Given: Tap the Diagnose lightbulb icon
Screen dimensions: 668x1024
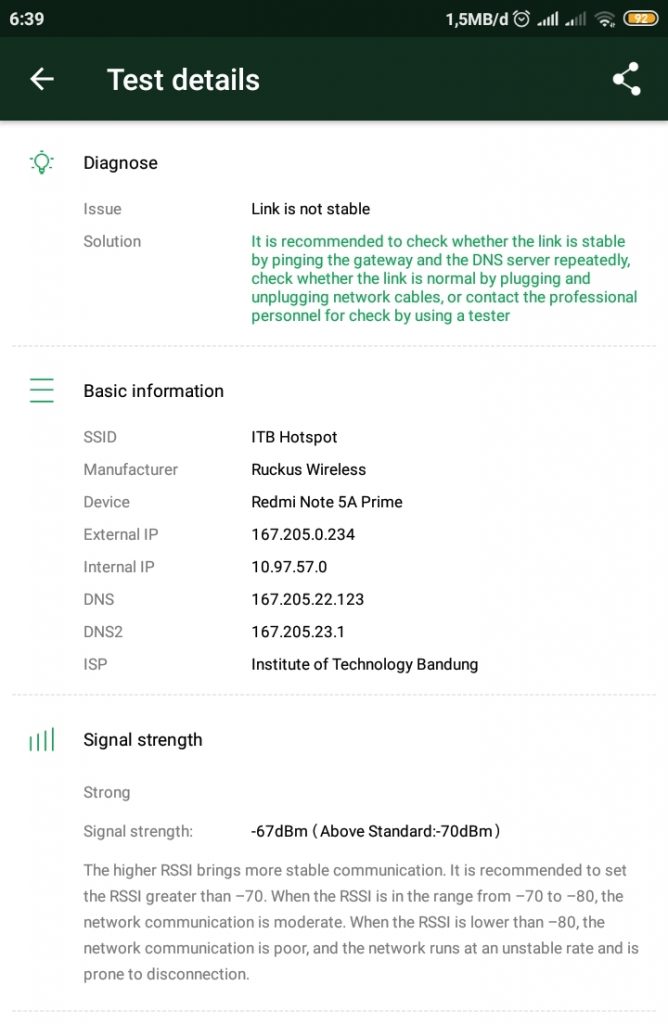Looking at the screenshot, I should pyautogui.click(x=42, y=162).
